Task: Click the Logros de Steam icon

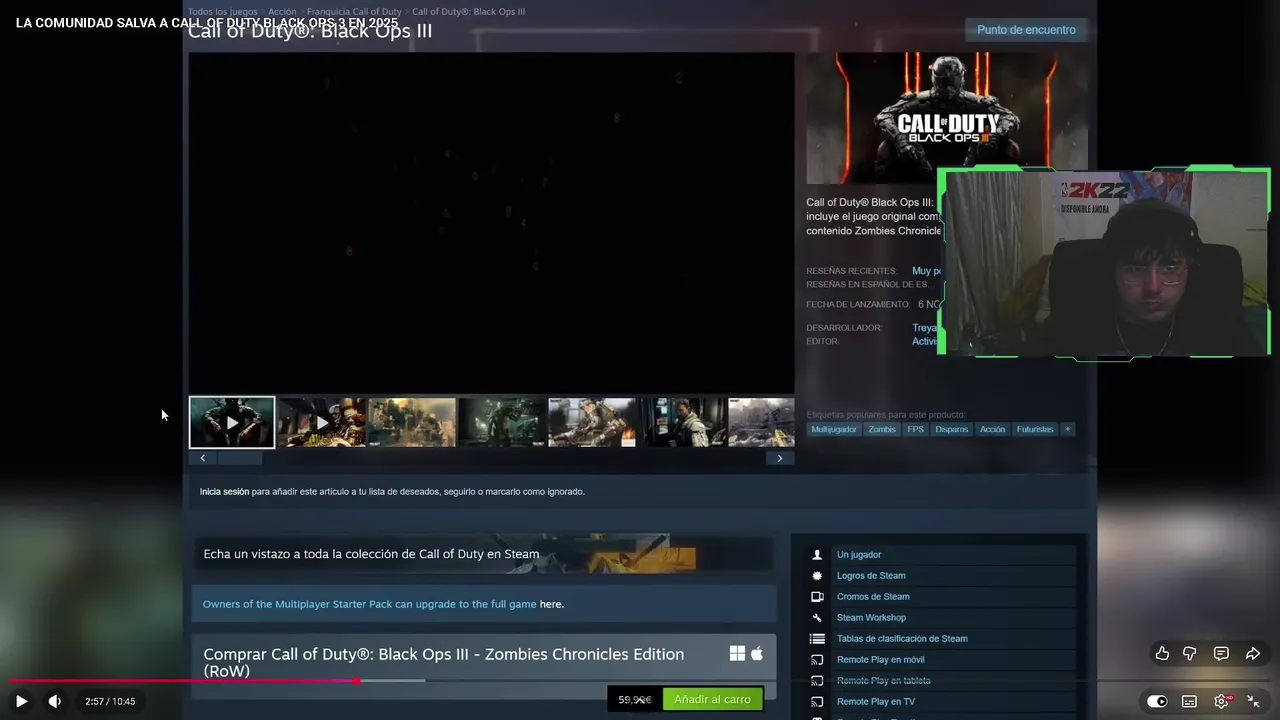Action: click(x=817, y=576)
